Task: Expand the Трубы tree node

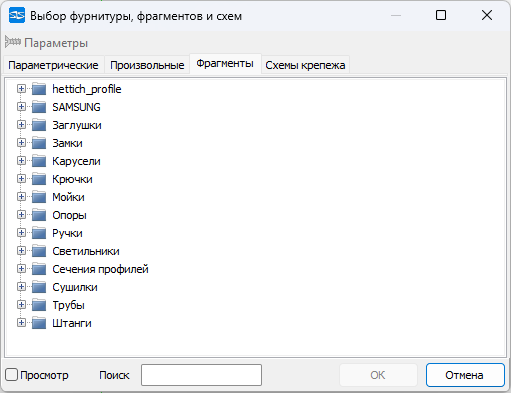Action: [x=21, y=305]
